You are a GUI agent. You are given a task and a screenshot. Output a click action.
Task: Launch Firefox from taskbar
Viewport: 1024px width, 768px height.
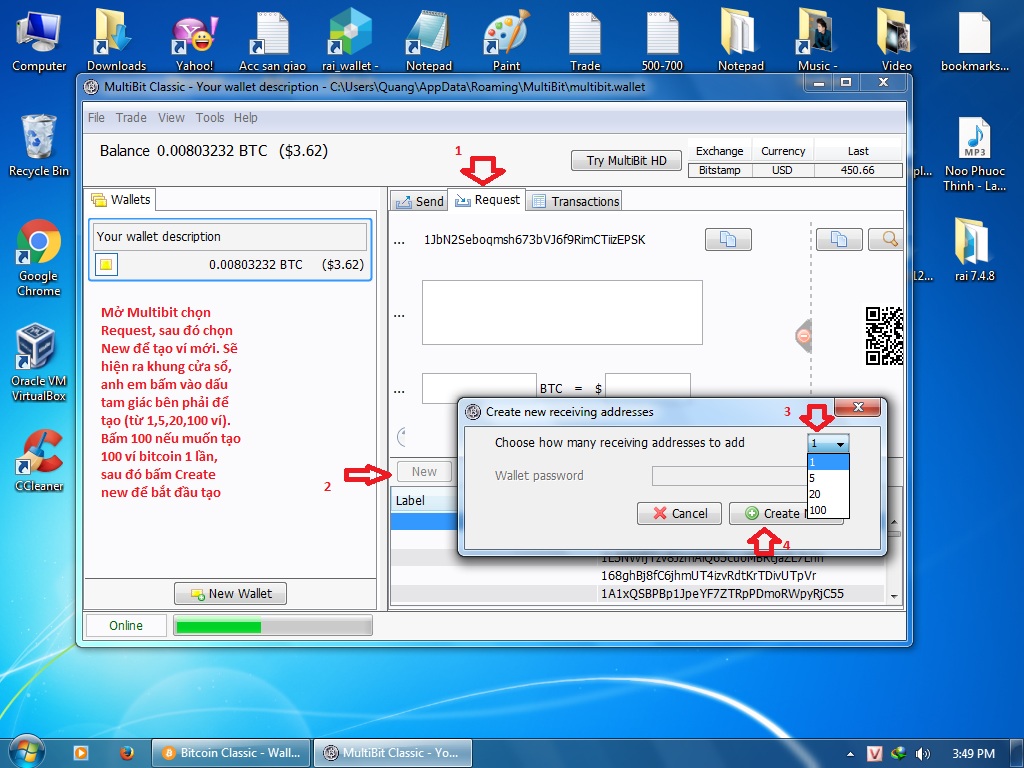pyautogui.click(x=127, y=752)
